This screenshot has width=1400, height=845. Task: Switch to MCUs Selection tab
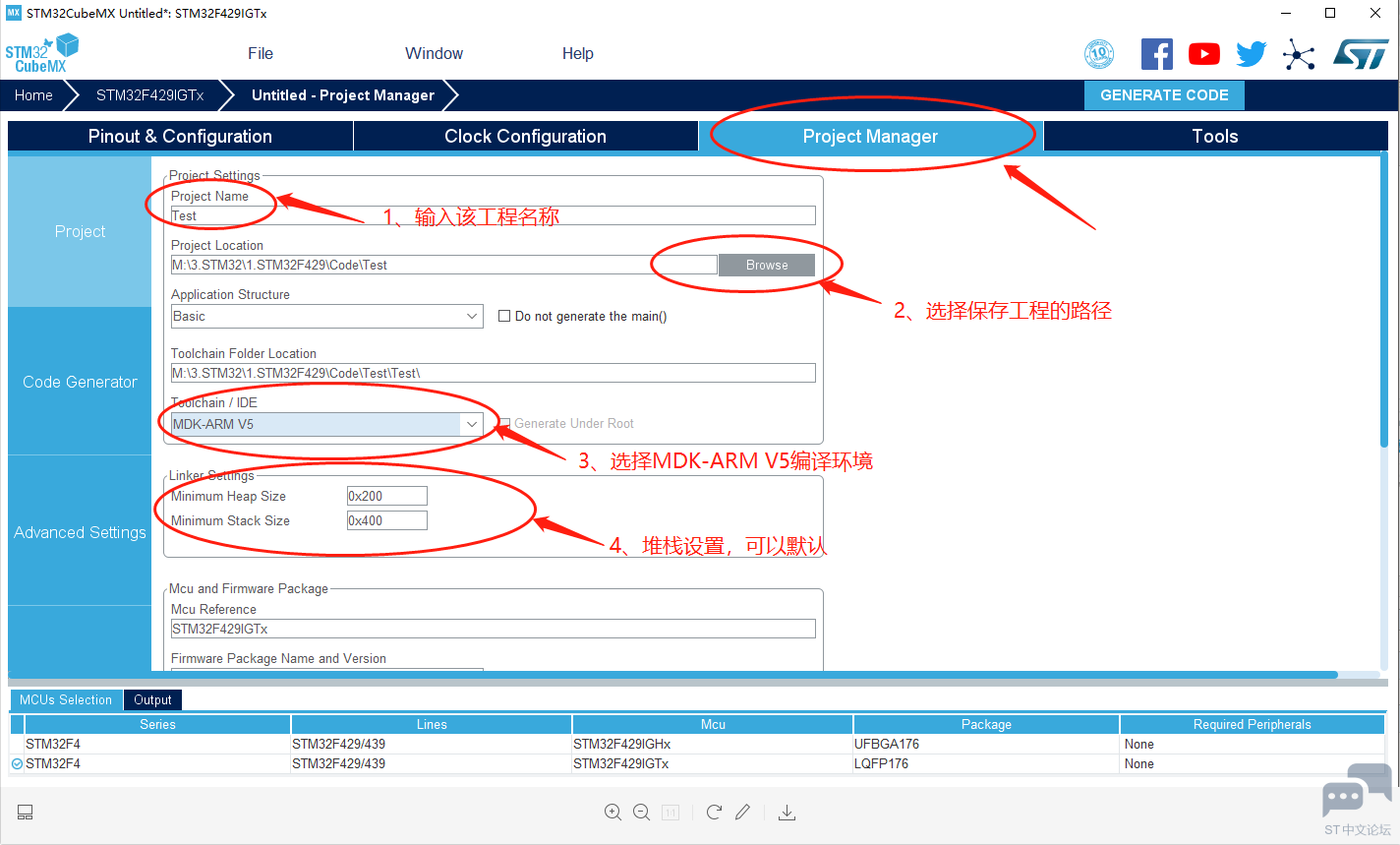[x=66, y=700]
